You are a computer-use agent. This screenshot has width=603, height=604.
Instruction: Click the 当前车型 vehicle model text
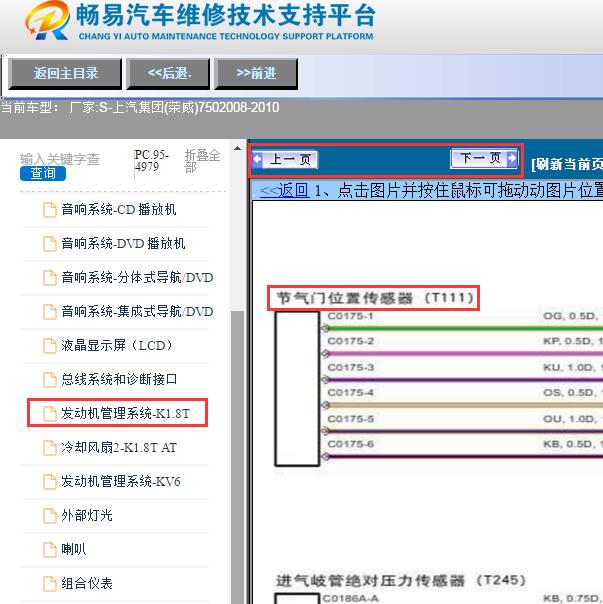140,107
